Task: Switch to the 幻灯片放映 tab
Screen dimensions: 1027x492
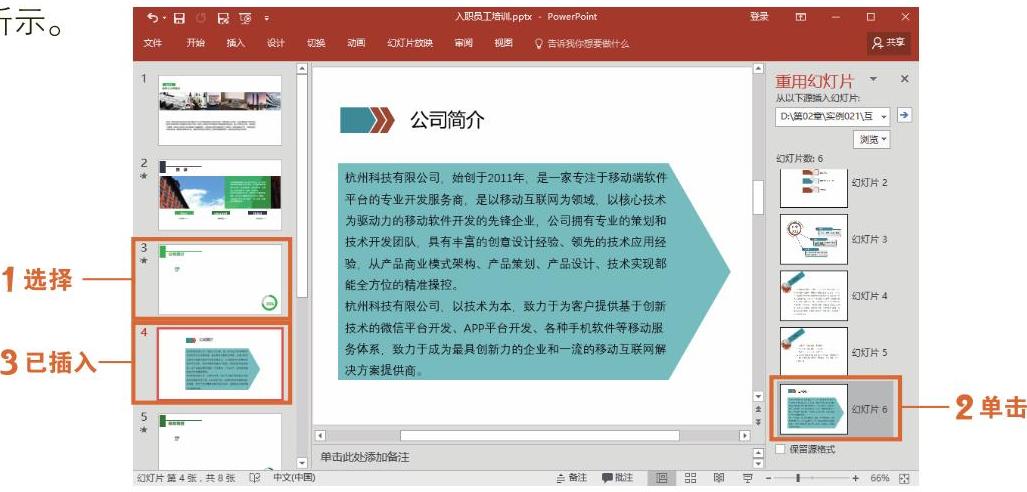Action: tap(410, 43)
